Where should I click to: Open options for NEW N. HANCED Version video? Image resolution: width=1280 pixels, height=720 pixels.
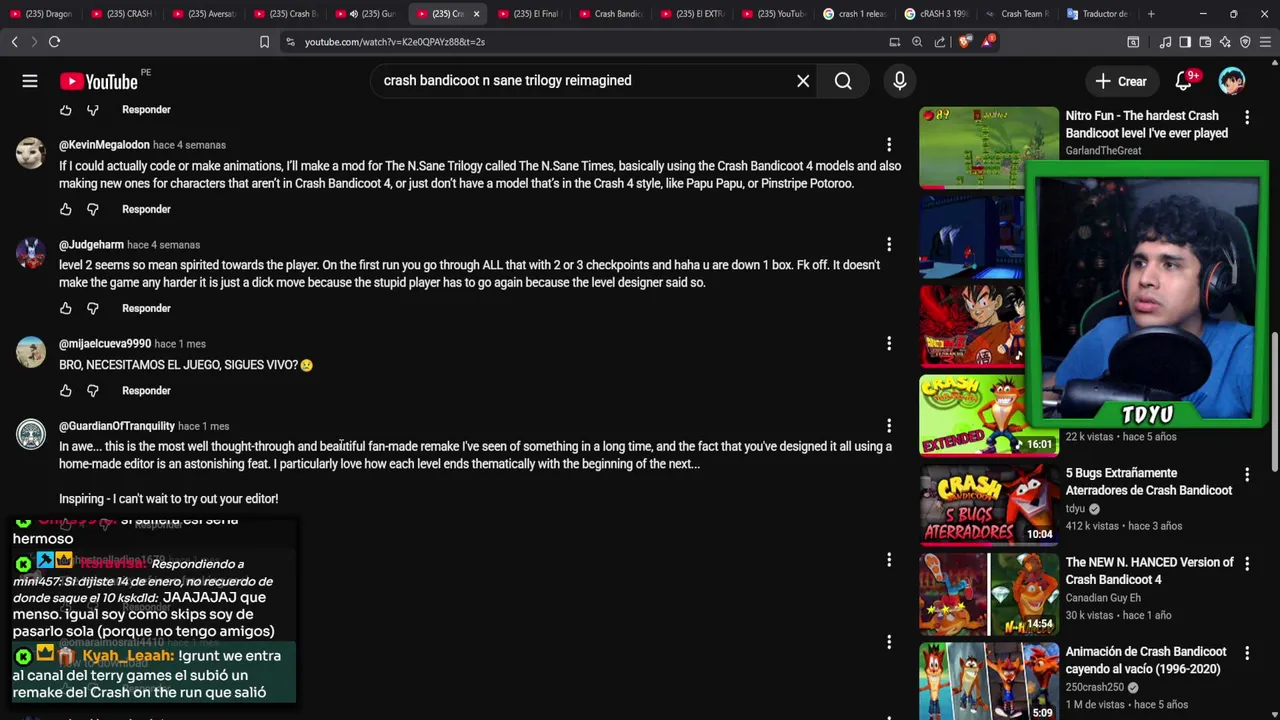pyautogui.click(x=1247, y=563)
